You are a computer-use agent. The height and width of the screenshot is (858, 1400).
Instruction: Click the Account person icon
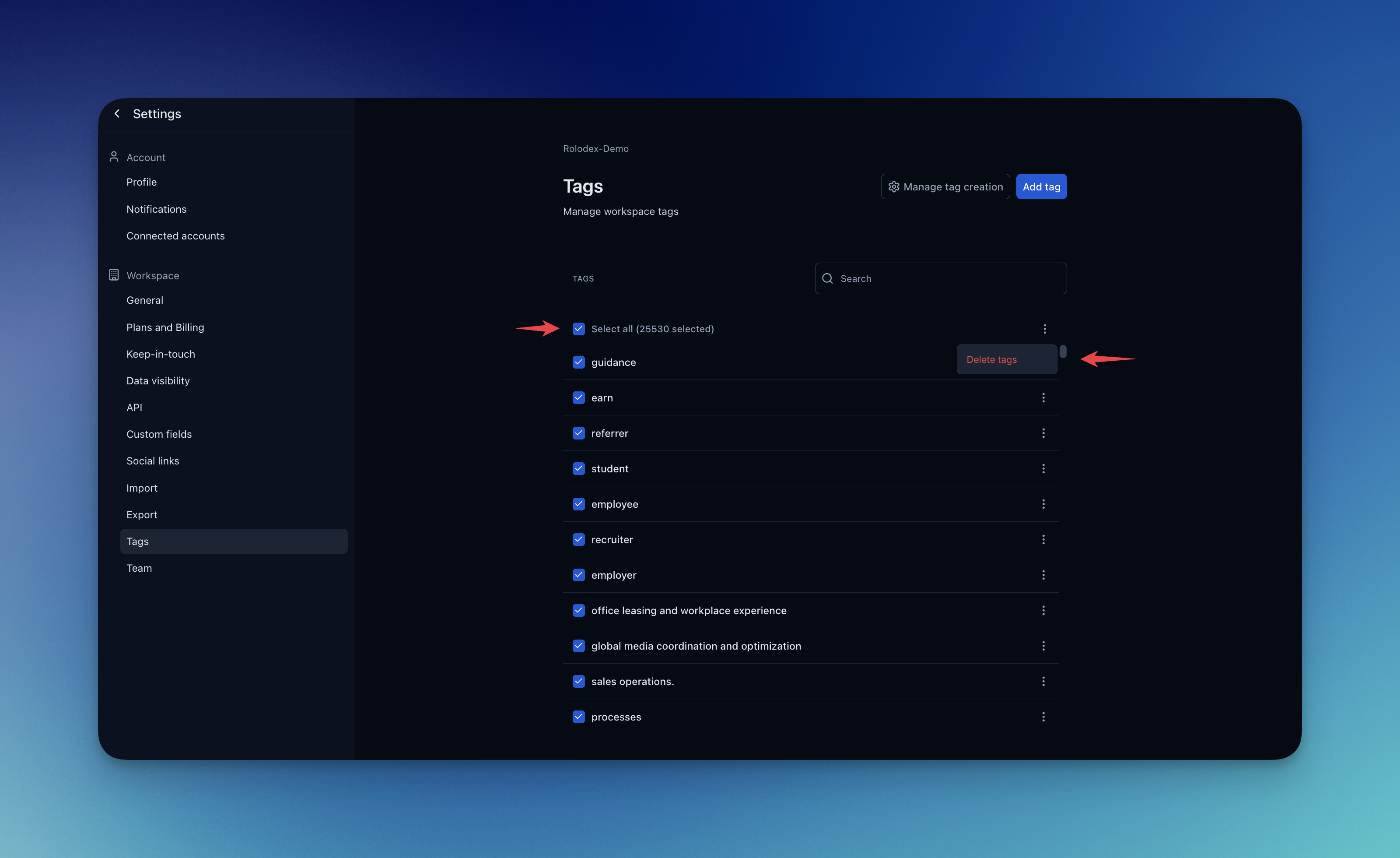(114, 157)
